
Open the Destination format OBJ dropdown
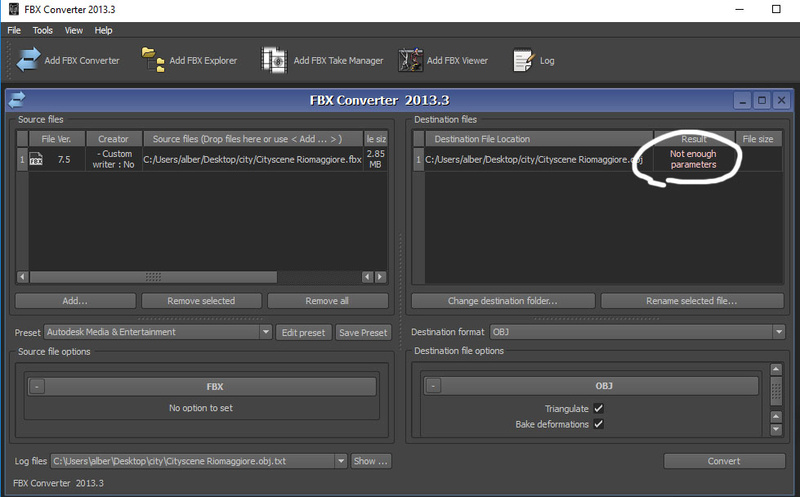[779, 332]
